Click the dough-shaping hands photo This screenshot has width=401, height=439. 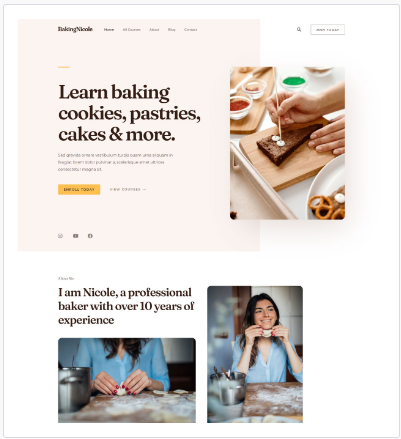coord(127,380)
